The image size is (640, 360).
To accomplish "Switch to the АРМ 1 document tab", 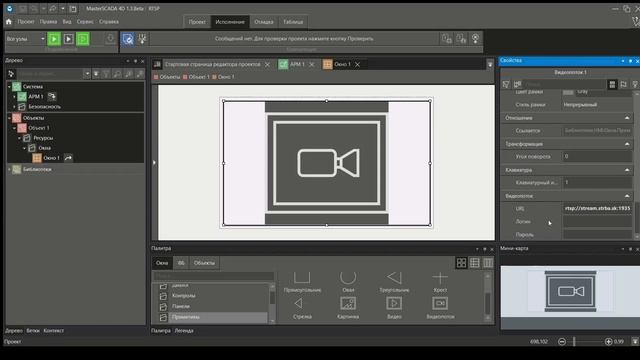I will pos(297,64).
